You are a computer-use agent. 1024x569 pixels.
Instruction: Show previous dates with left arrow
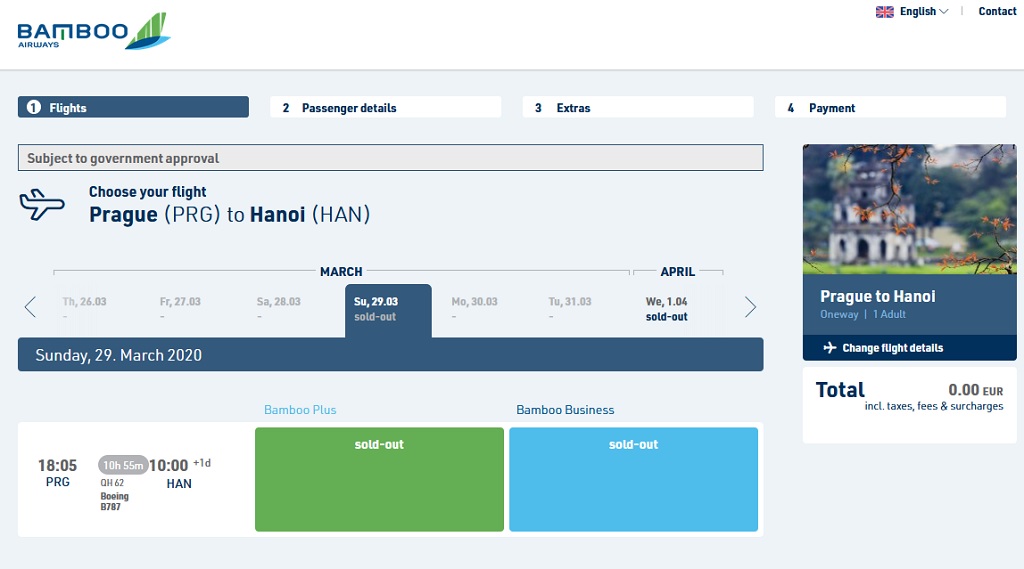click(x=30, y=306)
